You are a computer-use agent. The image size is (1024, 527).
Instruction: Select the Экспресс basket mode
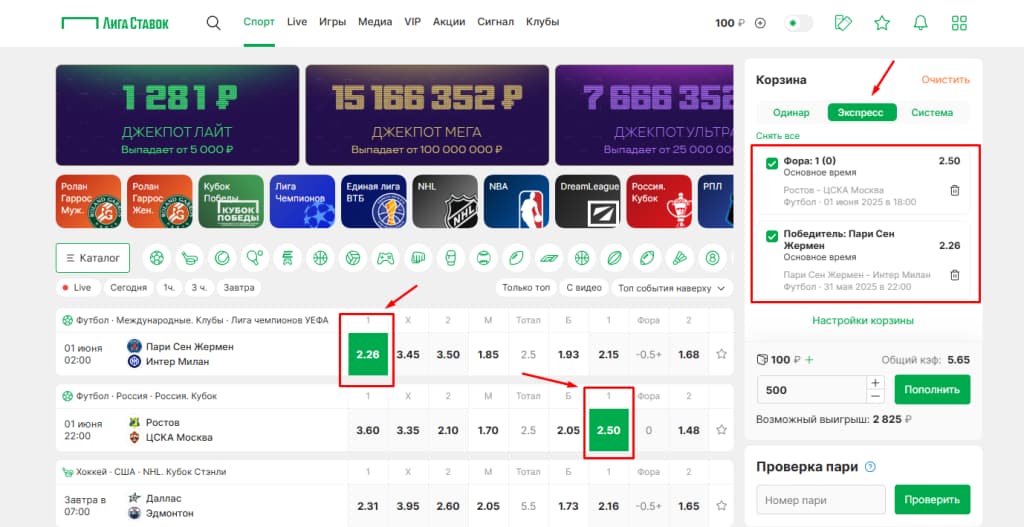862,112
